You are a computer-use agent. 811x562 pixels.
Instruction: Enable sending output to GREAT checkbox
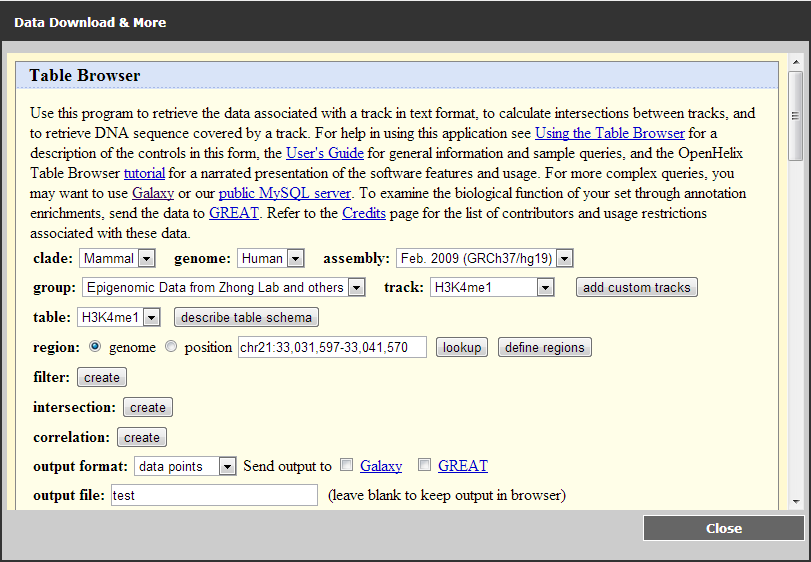coord(424,465)
